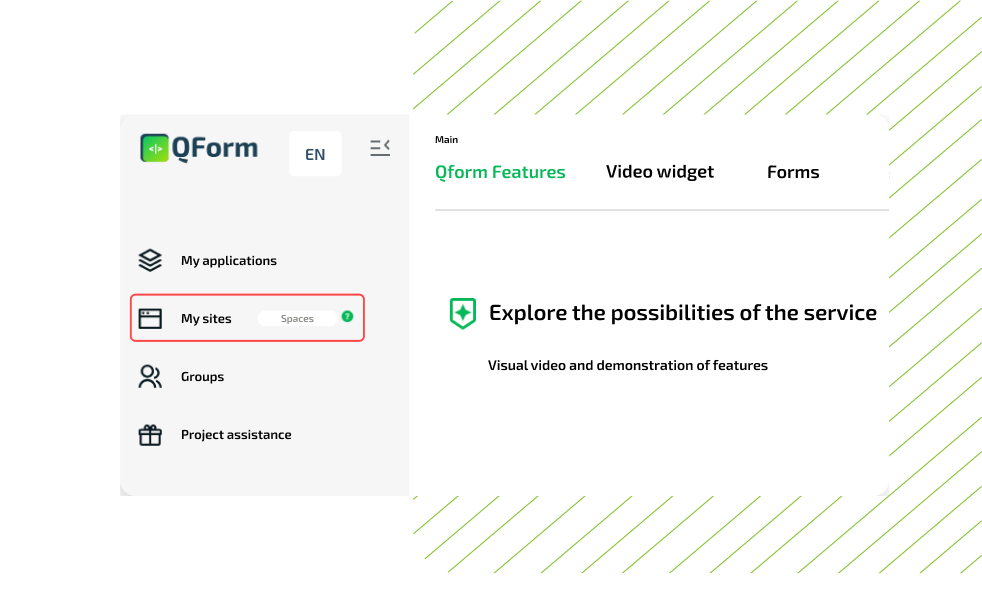Click the My sites window icon

click(150, 319)
